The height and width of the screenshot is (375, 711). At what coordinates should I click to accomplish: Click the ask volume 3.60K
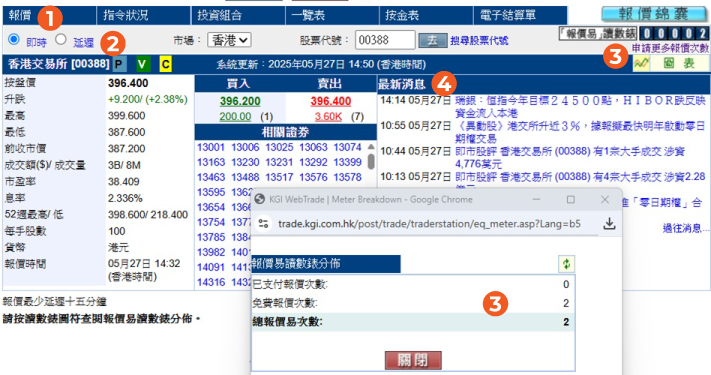coord(328,117)
